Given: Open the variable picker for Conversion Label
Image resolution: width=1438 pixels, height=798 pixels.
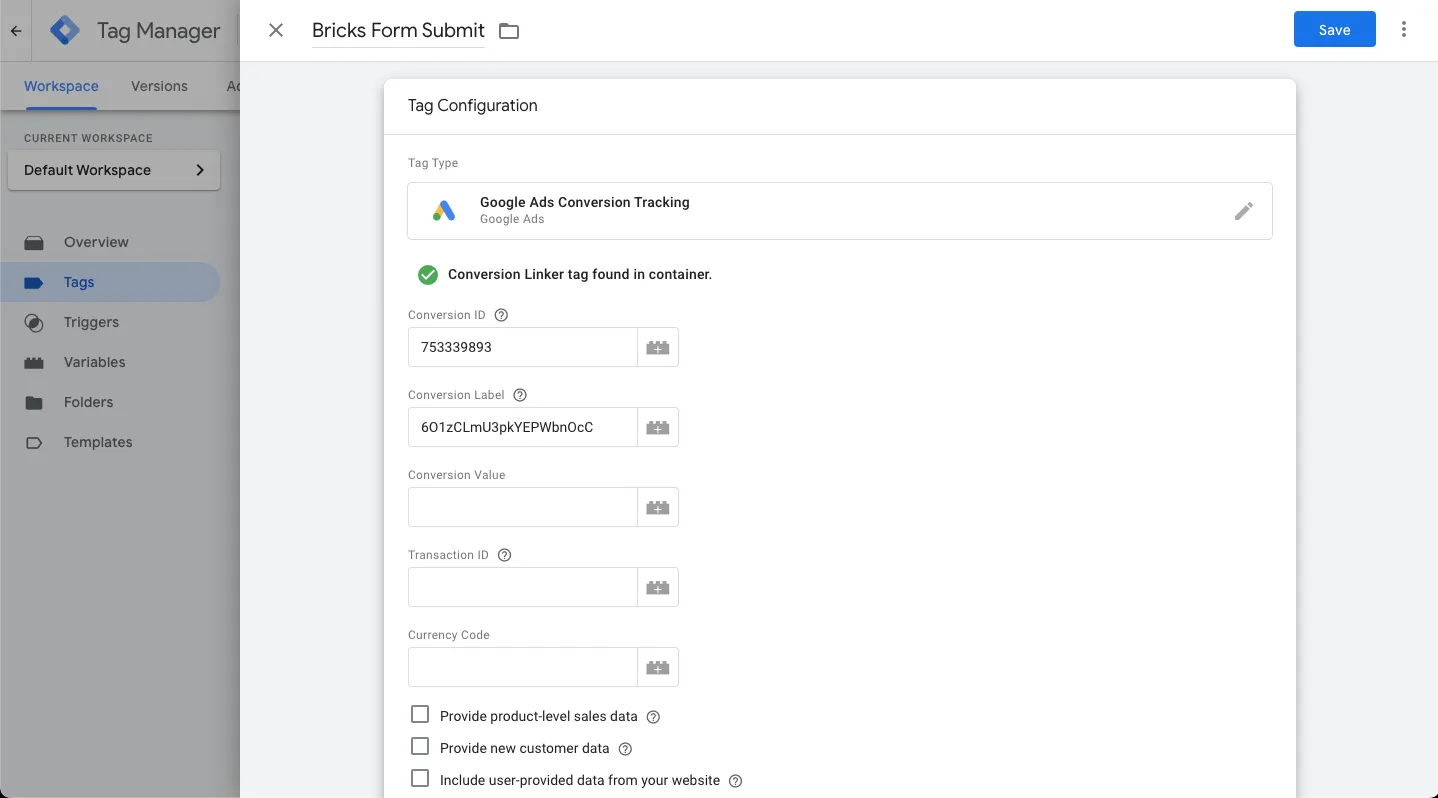Looking at the screenshot, I should [x=657, y=427].
